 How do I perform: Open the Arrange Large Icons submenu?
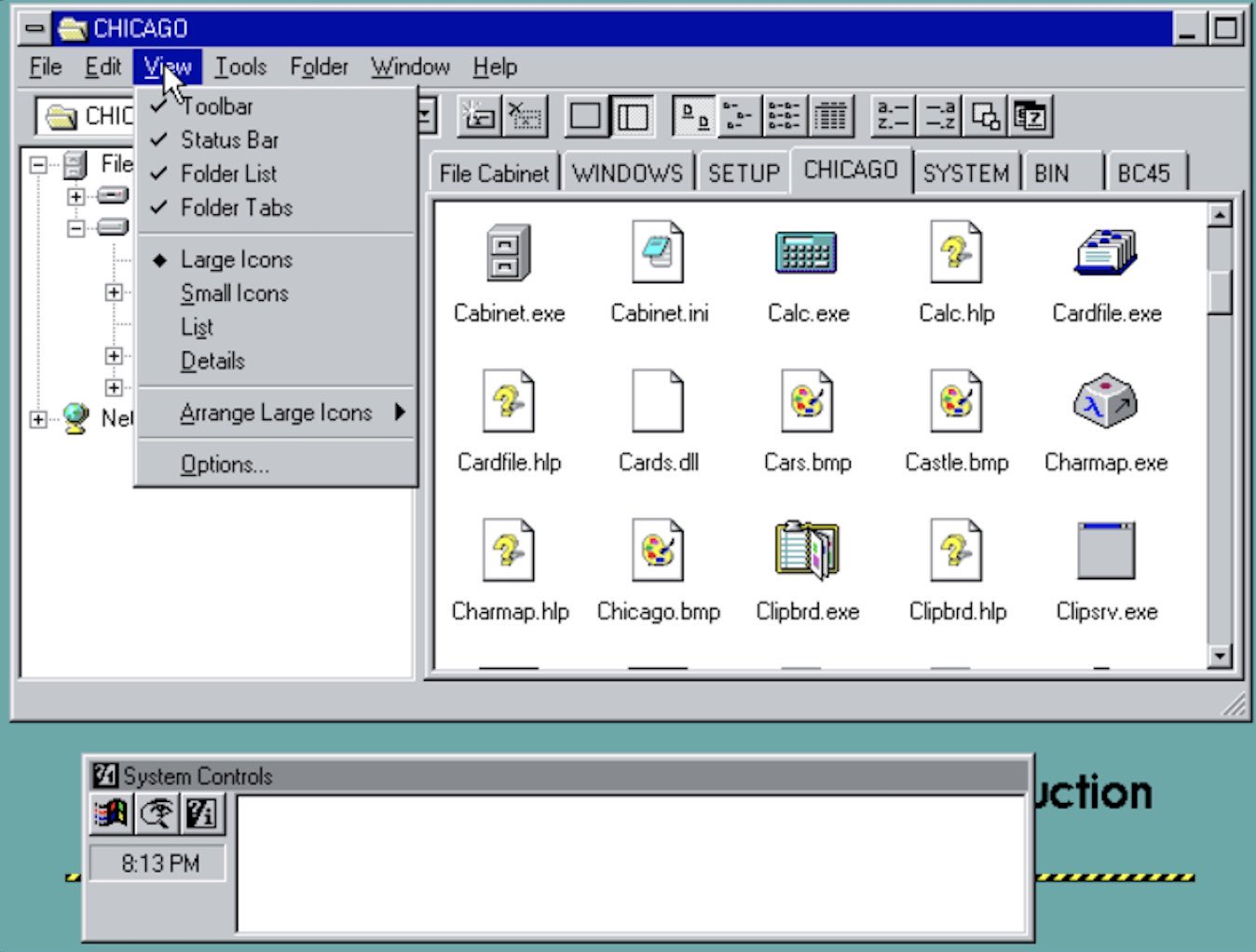click(x=276, y=413)
